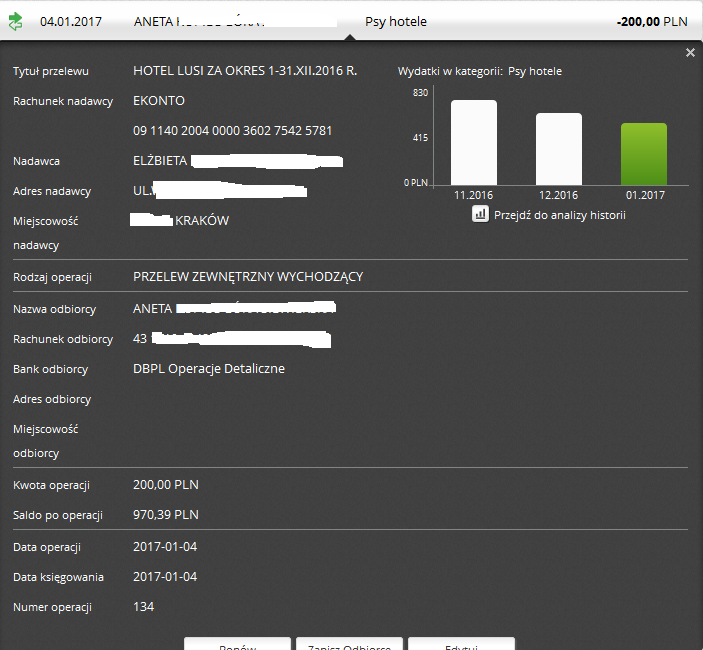The image size is (703, 650).
Task: Click the sender city KRAKÓW
Action: (x=202, y=221)
